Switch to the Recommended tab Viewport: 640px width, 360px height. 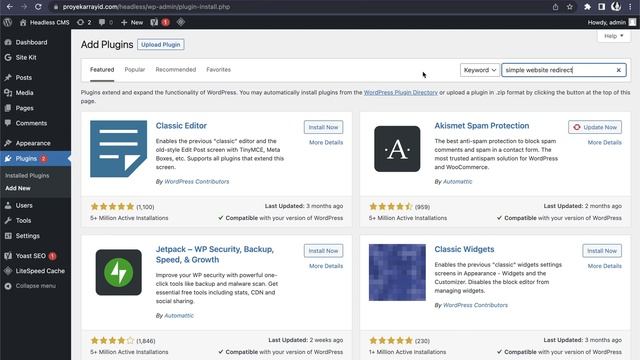pos(176,70)
